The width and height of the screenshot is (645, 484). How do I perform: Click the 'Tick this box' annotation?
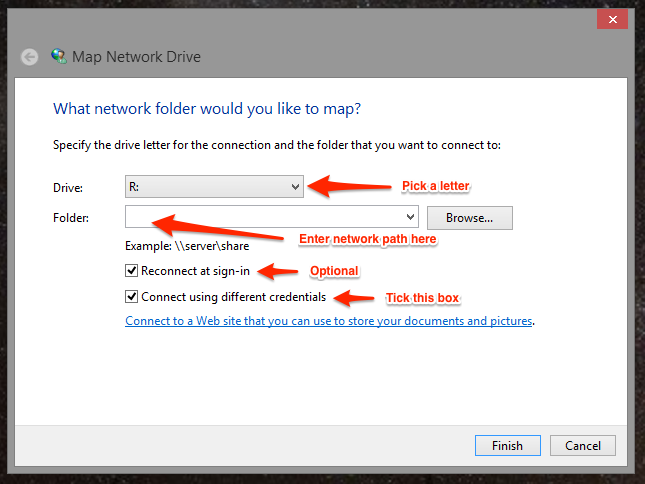click(x=420, y=298)
